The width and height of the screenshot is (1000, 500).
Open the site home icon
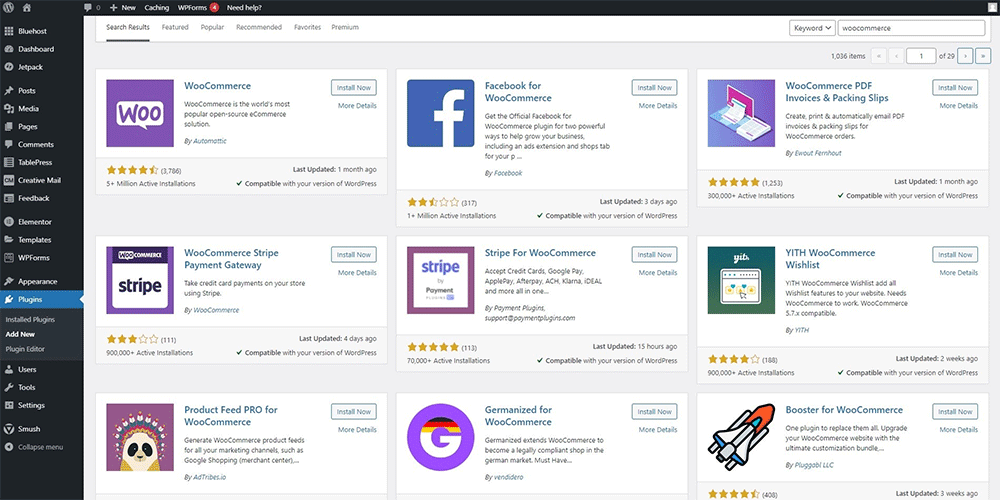tap(30, 7)
